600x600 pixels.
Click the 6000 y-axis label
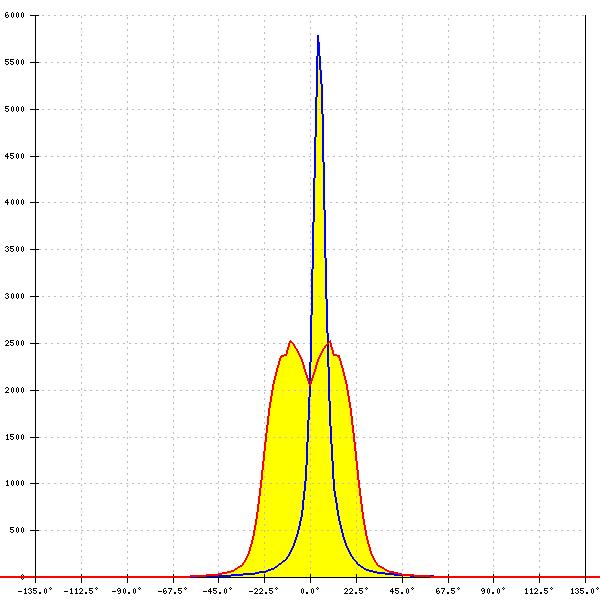(x=15, y=15)
